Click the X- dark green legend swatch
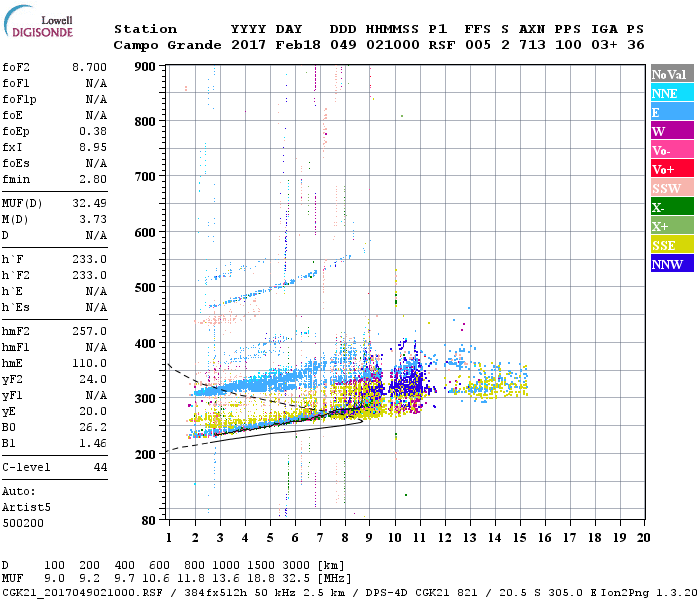This screenshot has width=700, height=600. click(672, 206)
